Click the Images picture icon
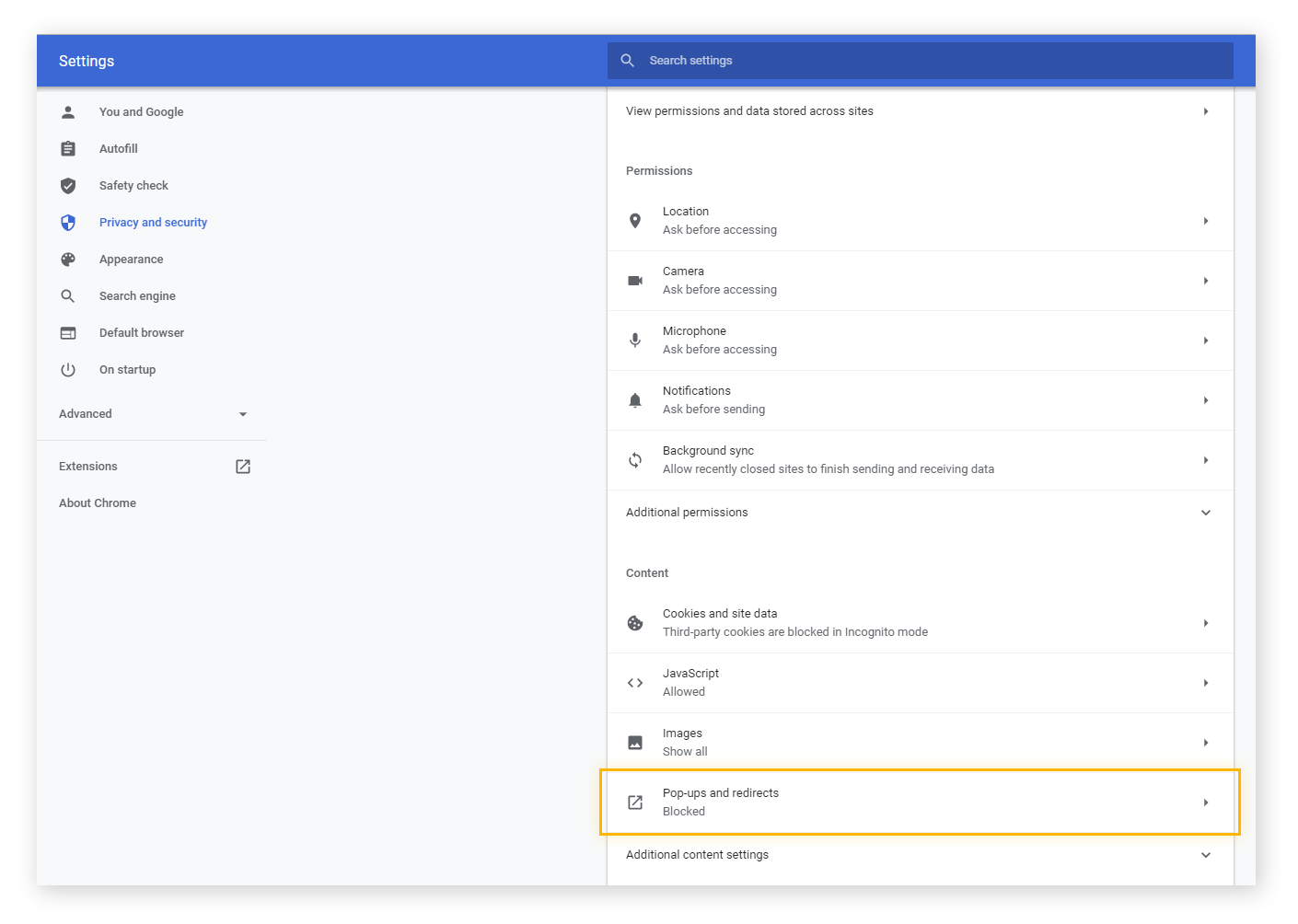 click(x=635, y=742)
